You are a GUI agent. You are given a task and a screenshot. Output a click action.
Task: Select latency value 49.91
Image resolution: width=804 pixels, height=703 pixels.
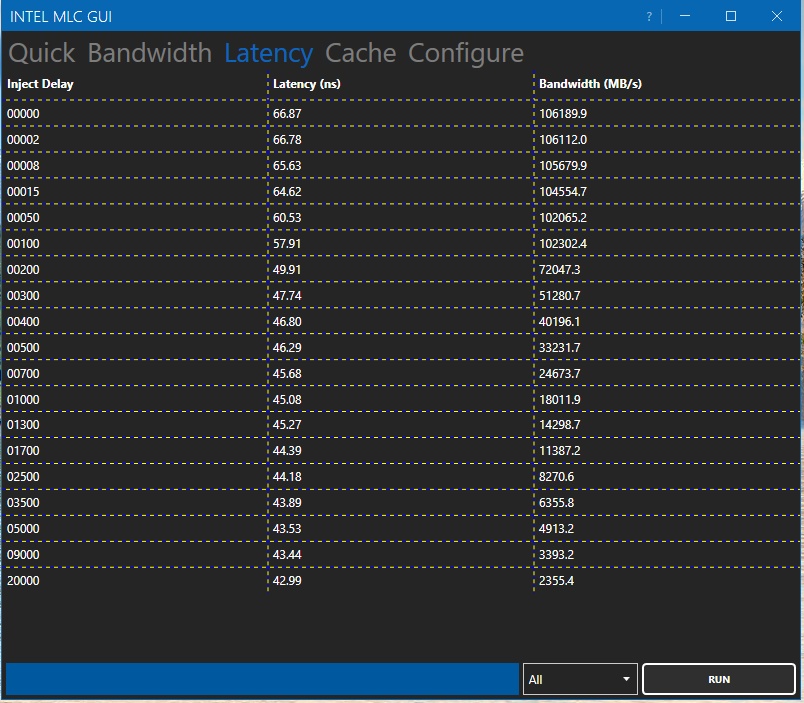287,270
